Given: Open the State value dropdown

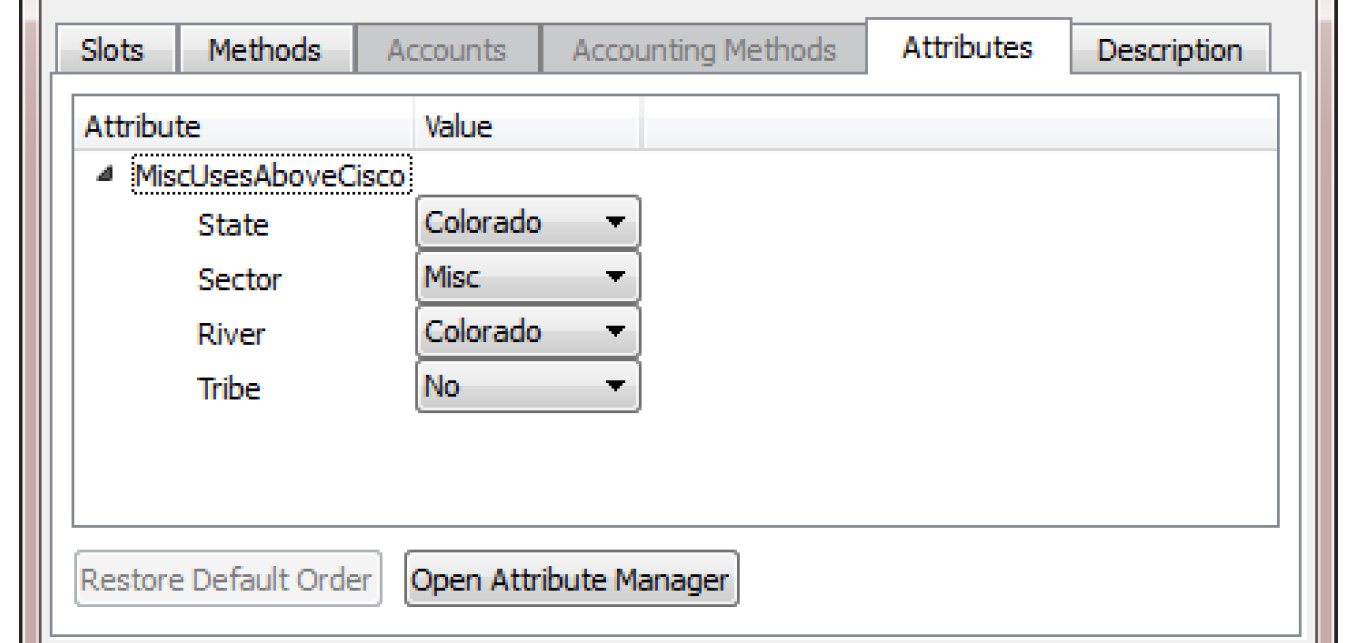Looking at the screenshot, I should click(527, 223).
